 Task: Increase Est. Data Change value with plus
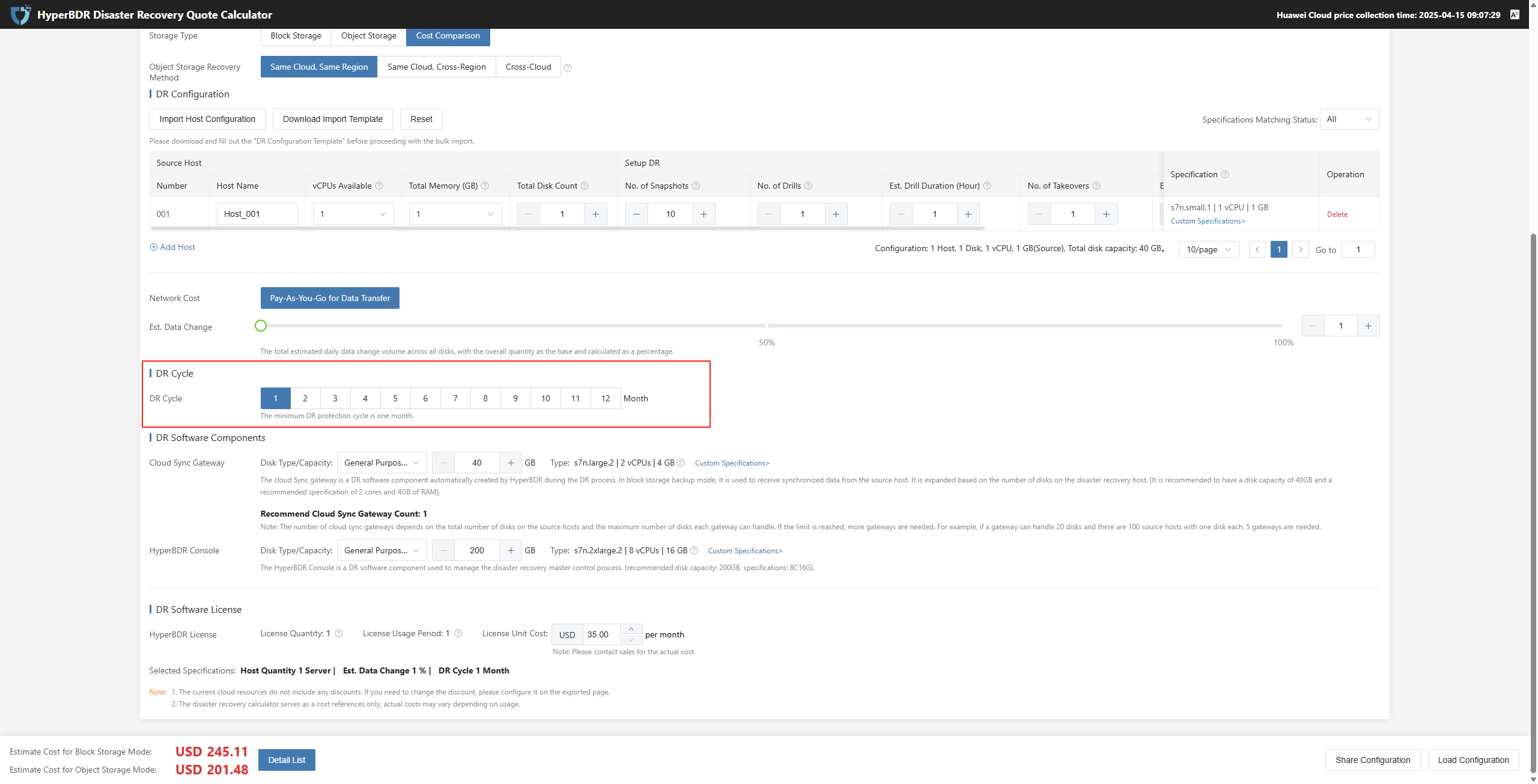click(x=1368, y=326)
